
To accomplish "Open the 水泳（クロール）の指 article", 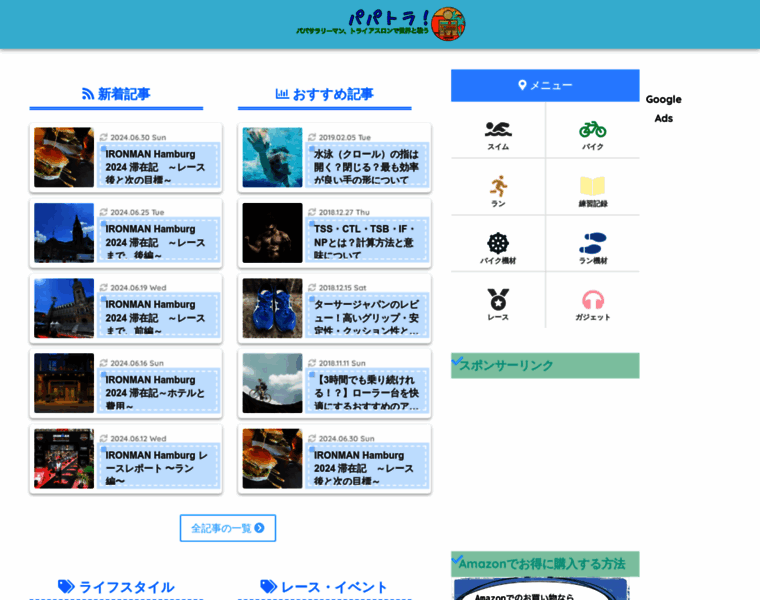I will coord(334,158).
